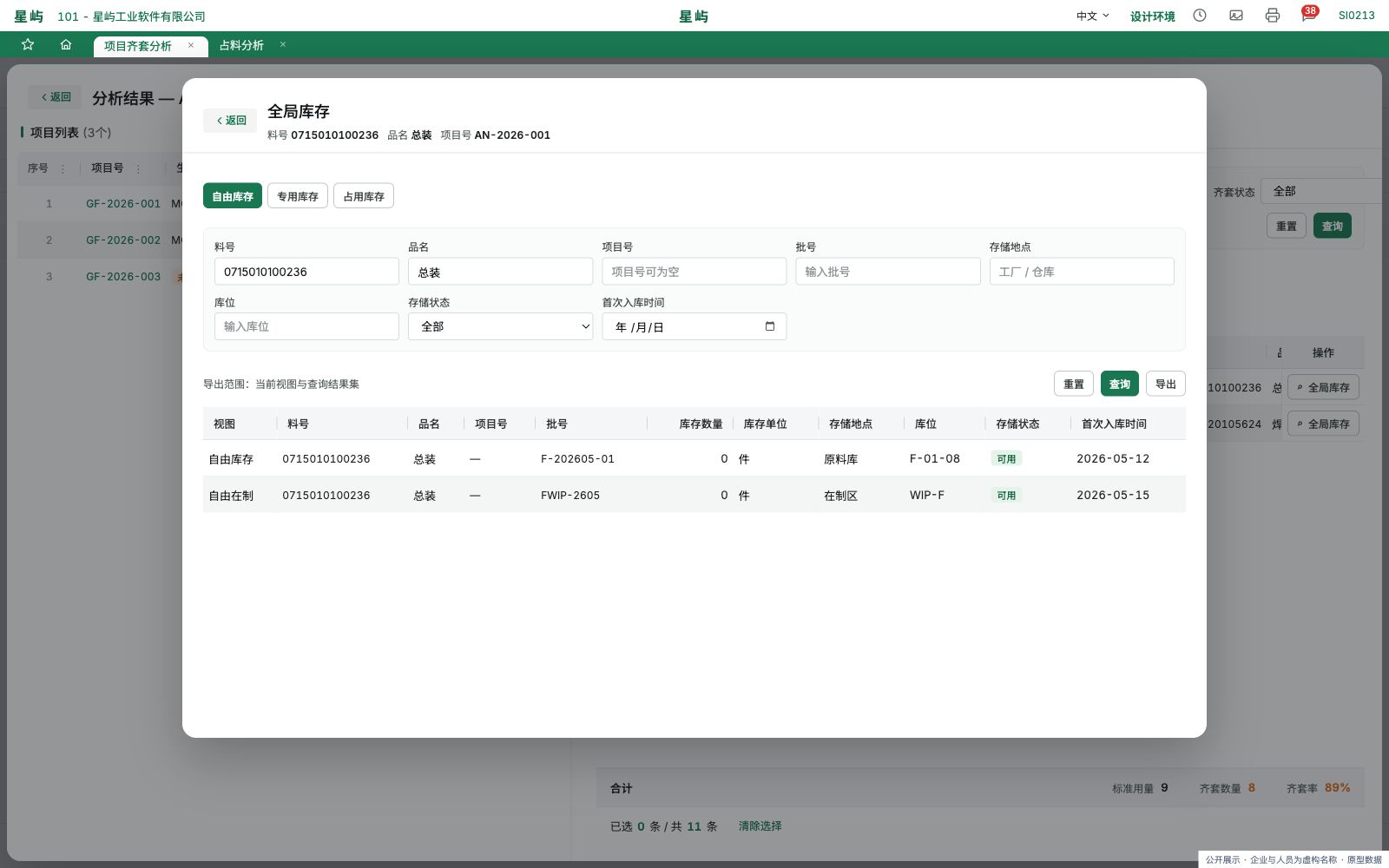Open the history clock icon
1389x868 pixels.
click(x=1200, y=16)
